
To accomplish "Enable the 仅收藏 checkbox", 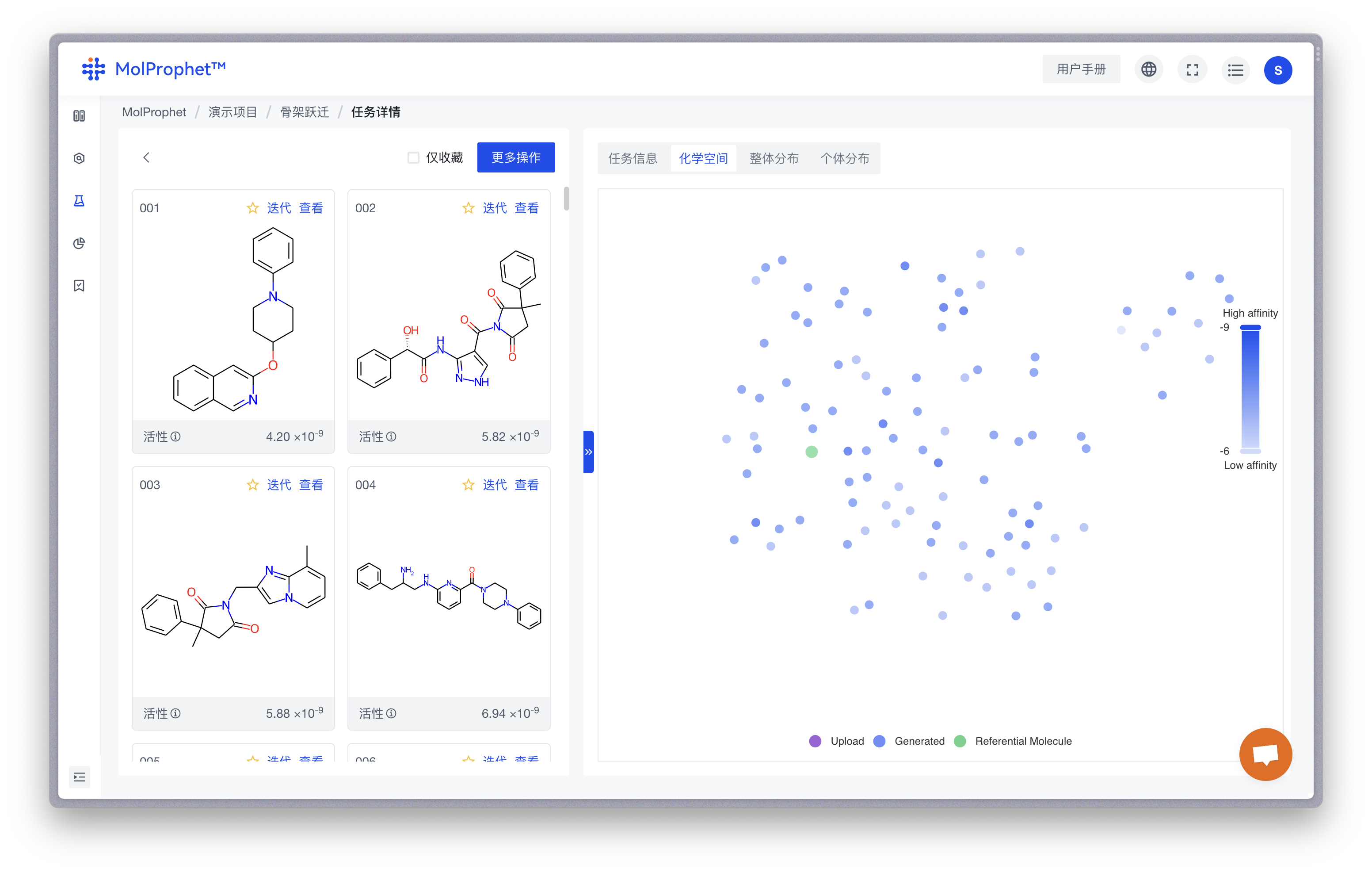I will 414,157.
